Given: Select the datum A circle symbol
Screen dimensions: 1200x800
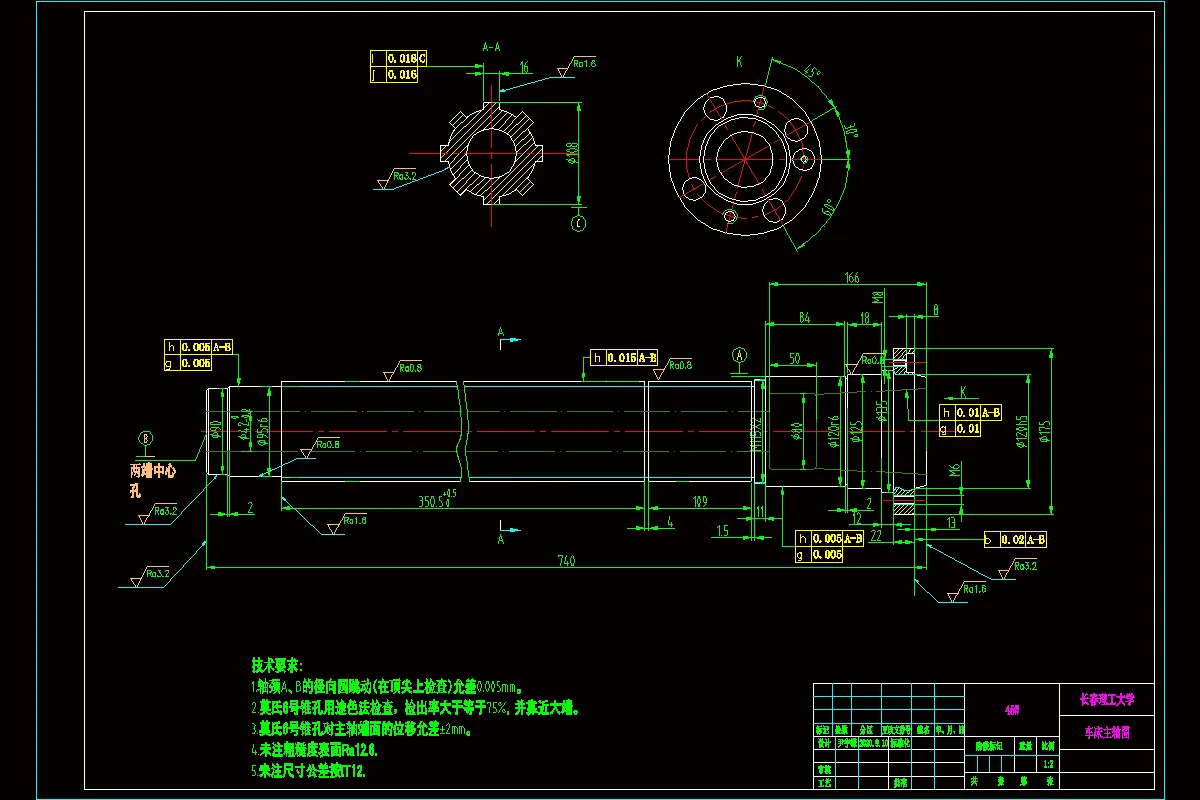Looking at the screenshot, I should coord(740,354).
